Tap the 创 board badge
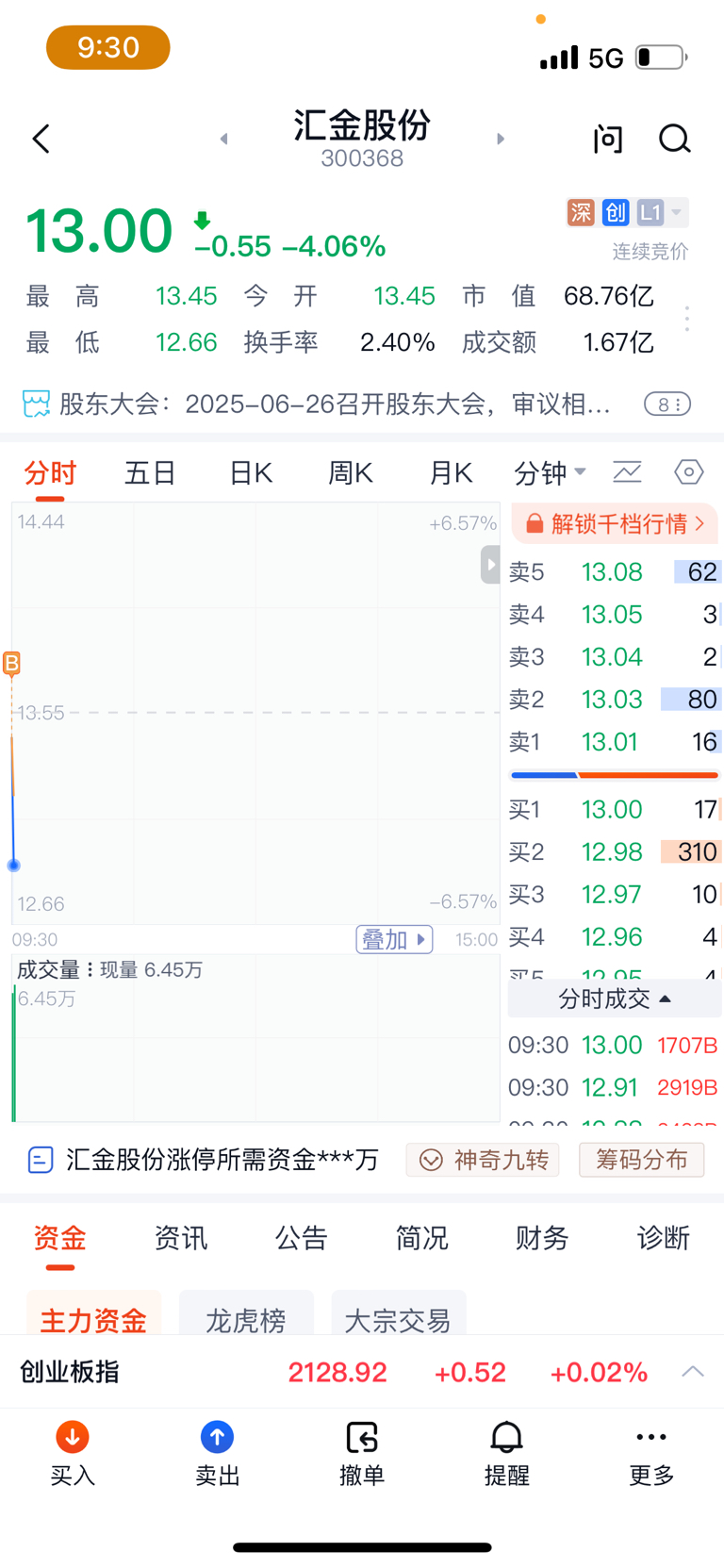Viewport: 724px width, 1568px height. 616,213
